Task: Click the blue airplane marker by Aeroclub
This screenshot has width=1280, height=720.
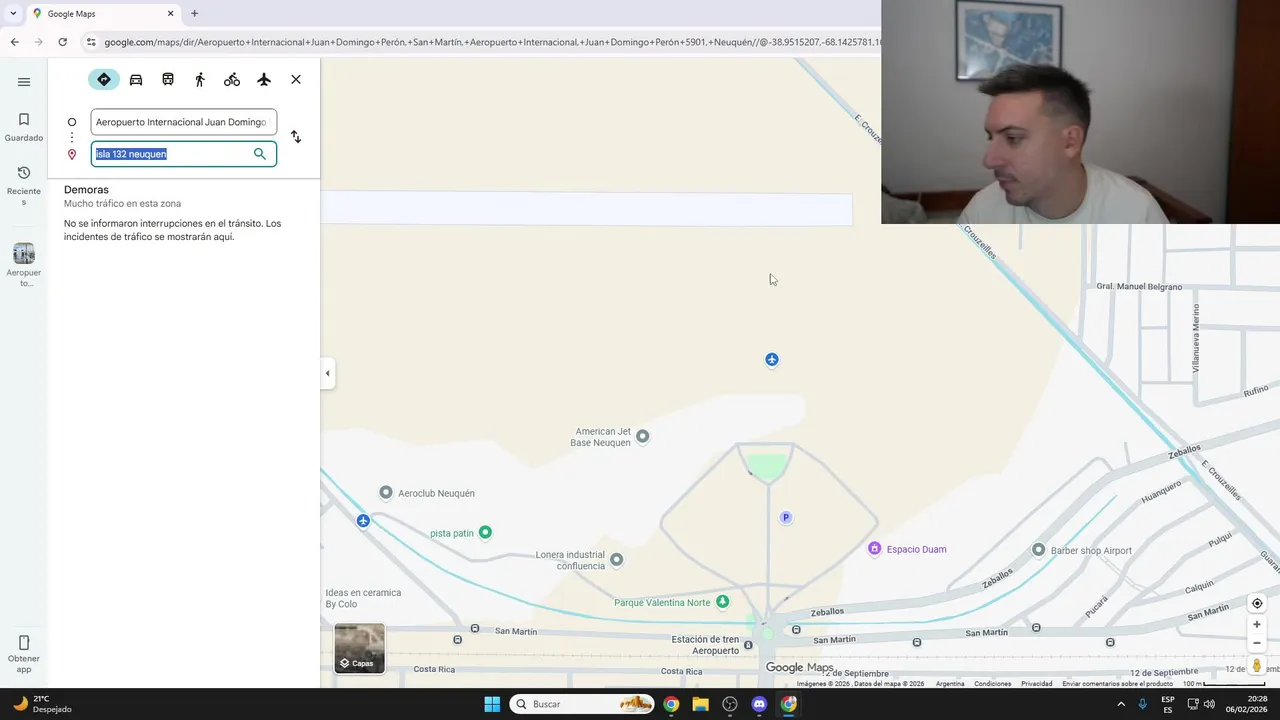Action: tap(363, 521)
